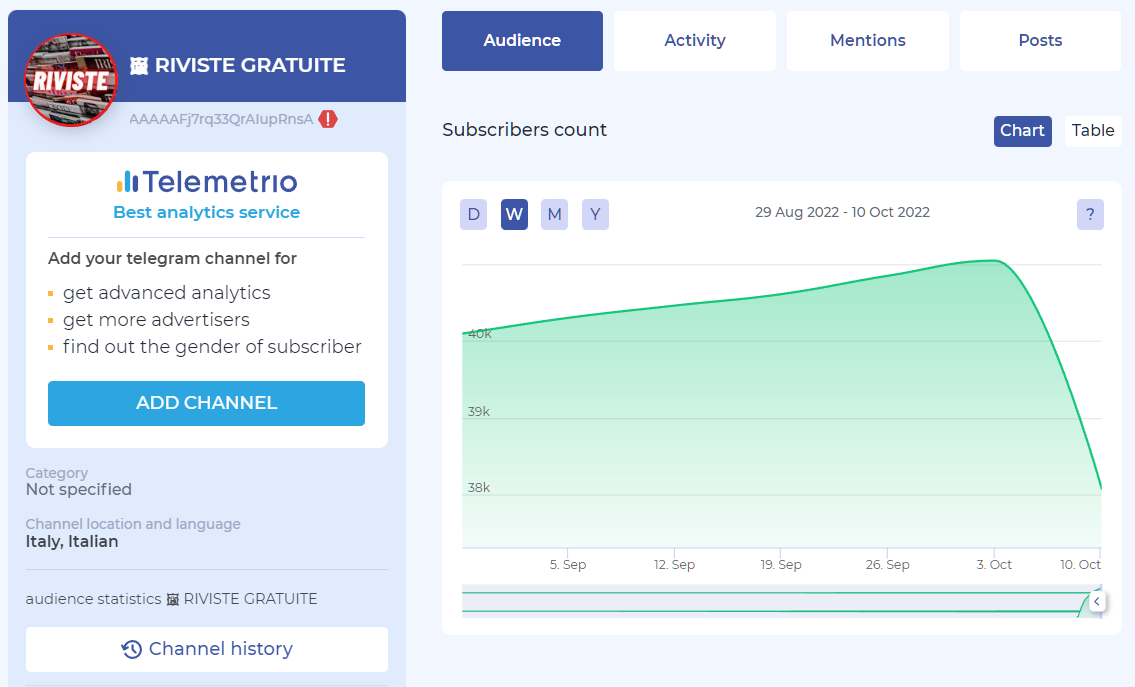Open the Channel history button

(x=207, y=649)
